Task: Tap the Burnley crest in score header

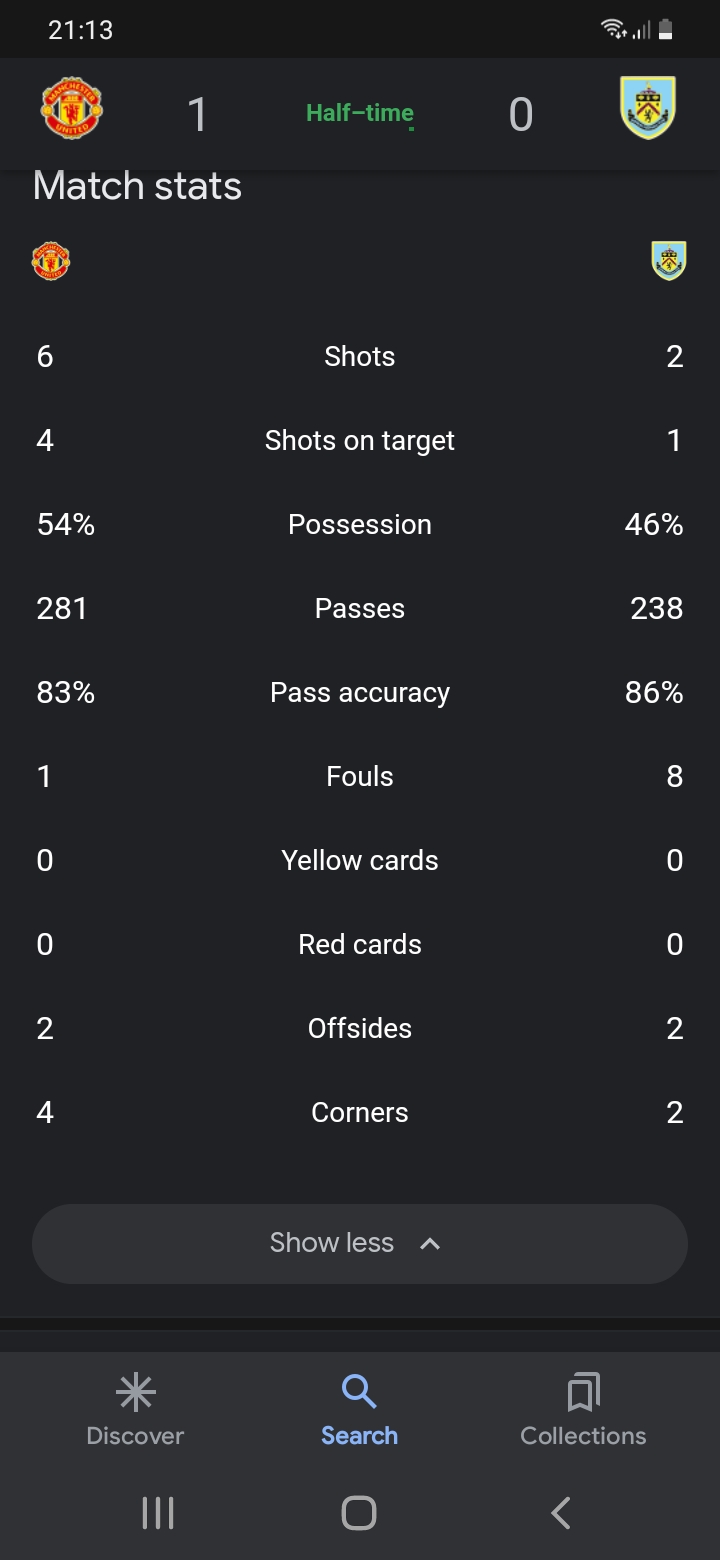Action: coord(648,108)
